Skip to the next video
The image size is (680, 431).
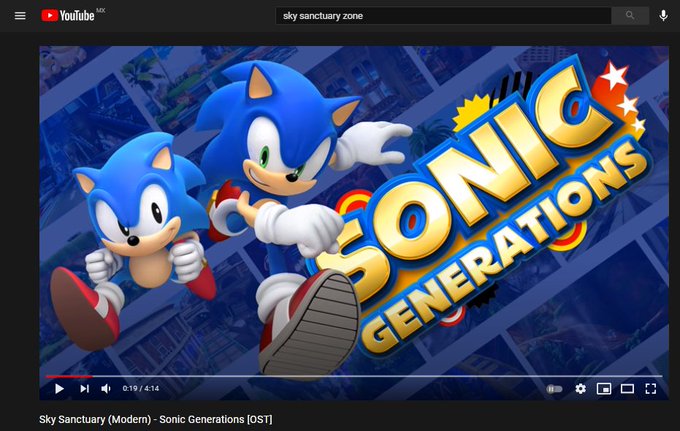[85, 389]
